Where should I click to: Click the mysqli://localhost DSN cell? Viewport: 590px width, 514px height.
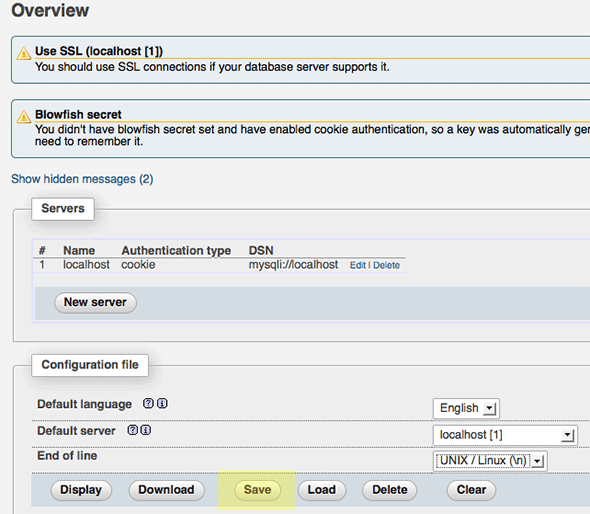(x=293, y=265)
